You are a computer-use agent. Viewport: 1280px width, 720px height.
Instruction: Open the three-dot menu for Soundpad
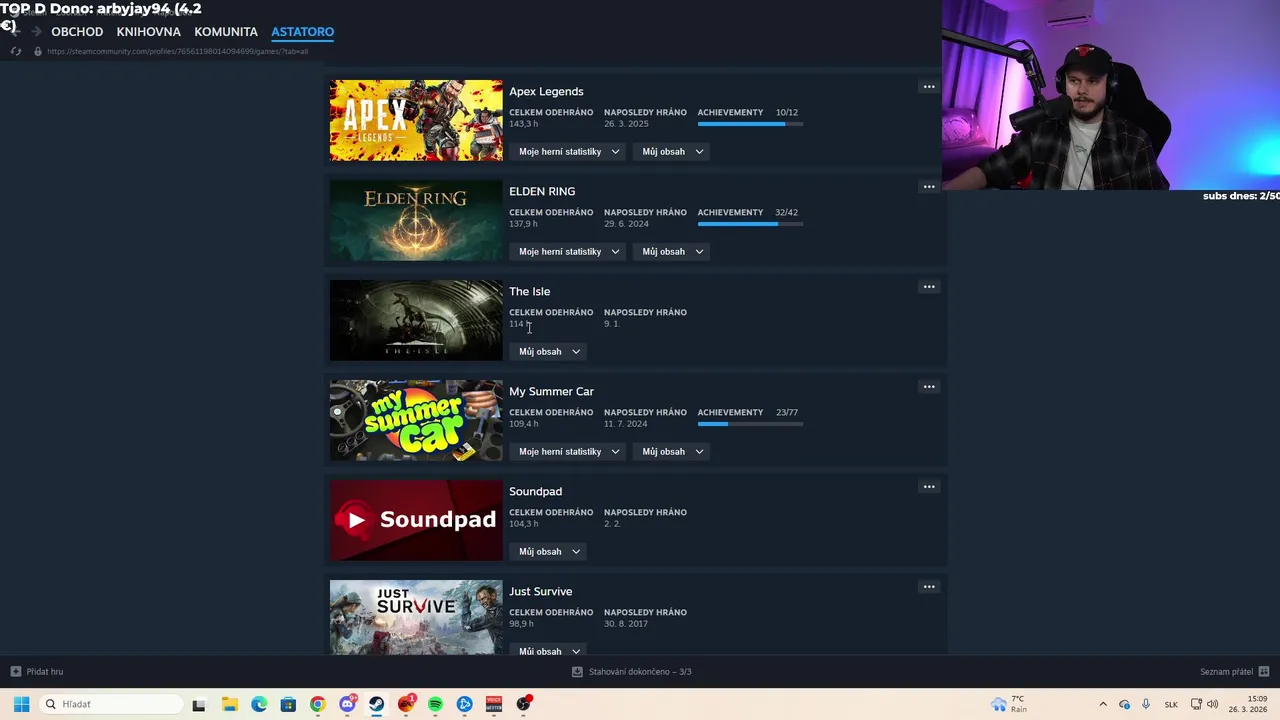pyautogui.click(x=929, y=487)
